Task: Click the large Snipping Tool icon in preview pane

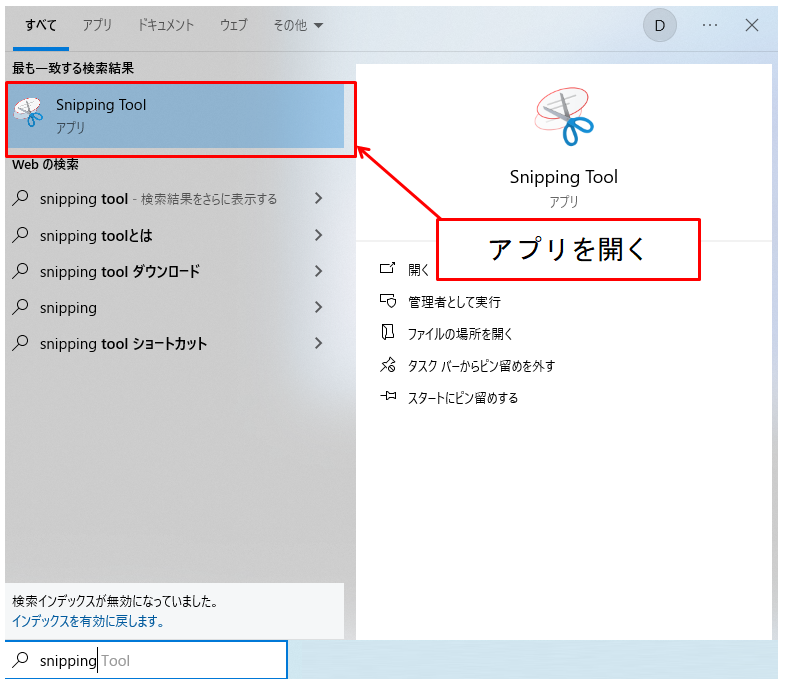Action: tap(564, 117)
